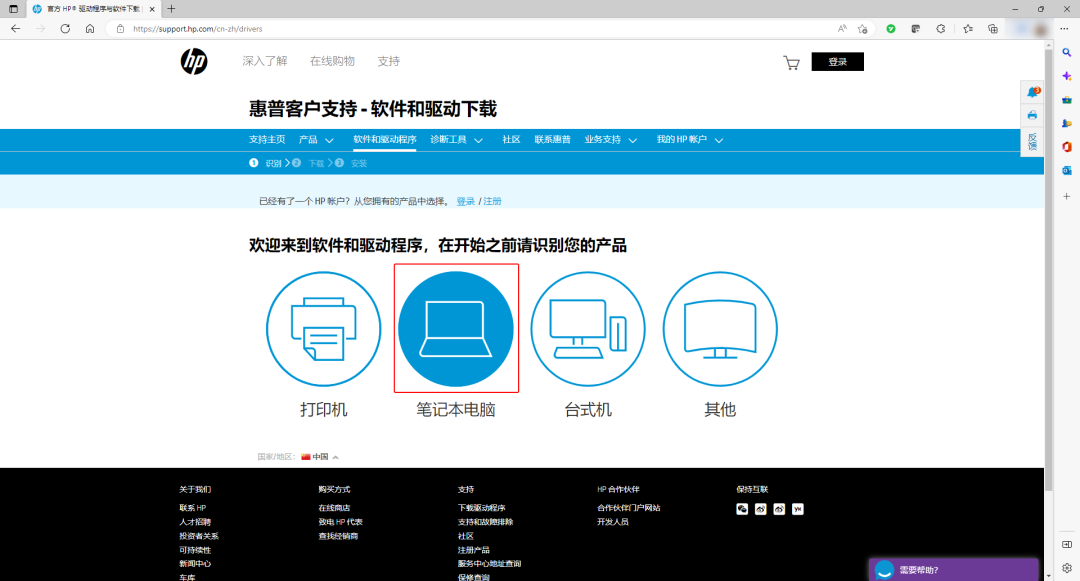Open footer link 支持和故障排除
This screenshot has height=581, width=1080.
(x=486, y=522)
